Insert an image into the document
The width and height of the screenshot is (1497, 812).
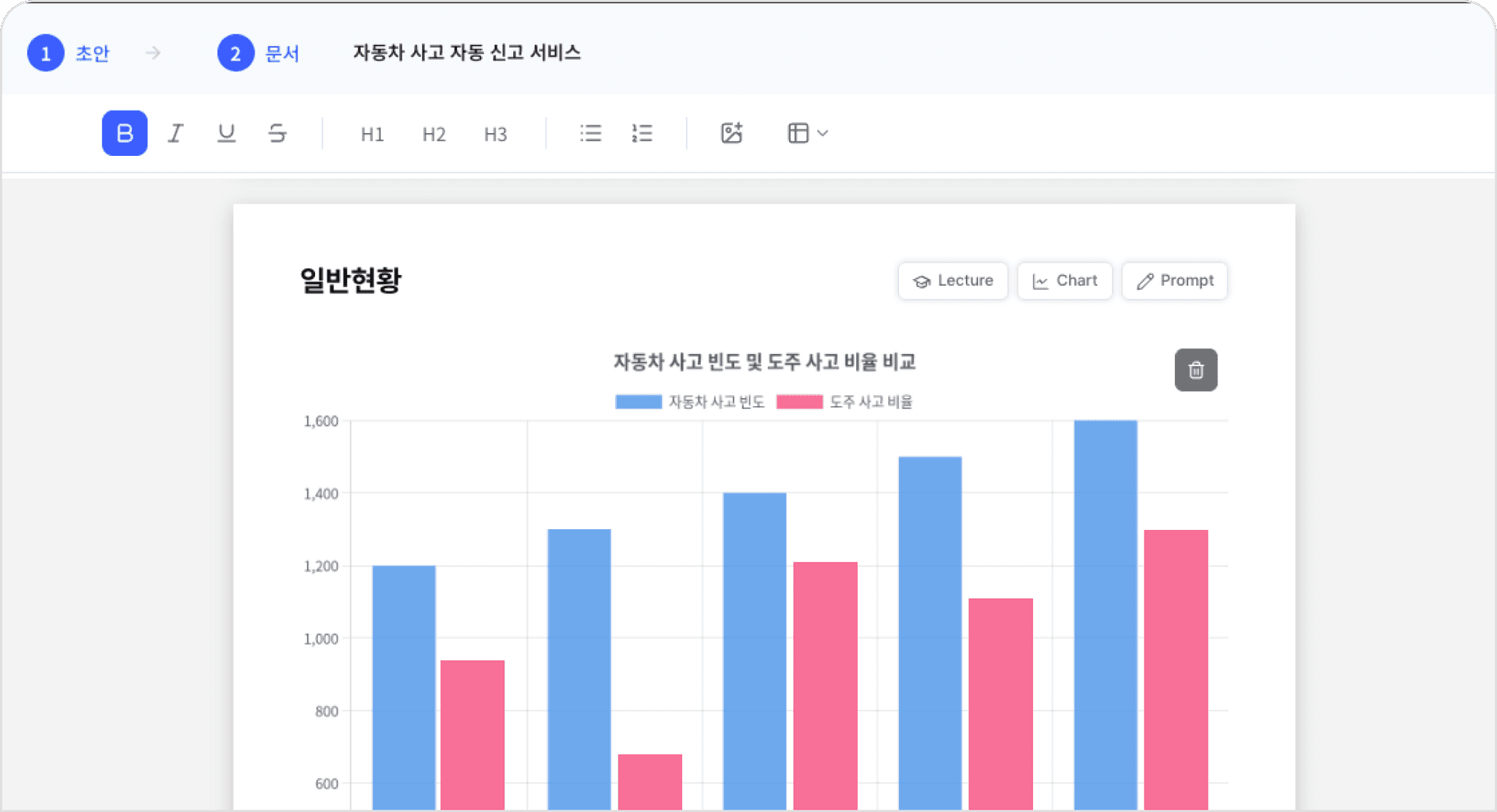tap(731, 132)
